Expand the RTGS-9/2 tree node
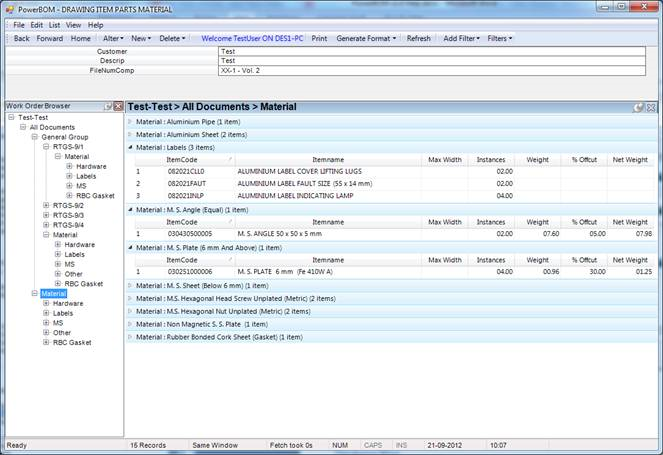 (46, 205)
